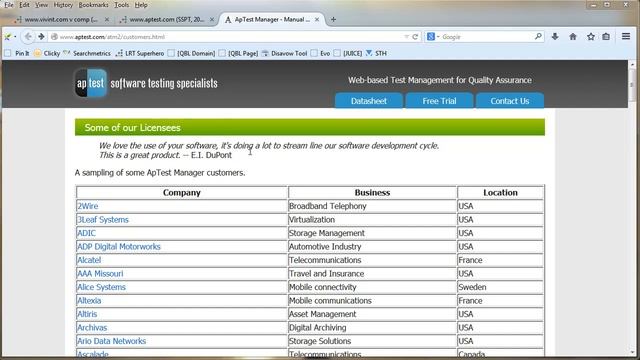This screenshot has width=640, height=360.
Task: Open the File menu
Action: tap(9, 5)
